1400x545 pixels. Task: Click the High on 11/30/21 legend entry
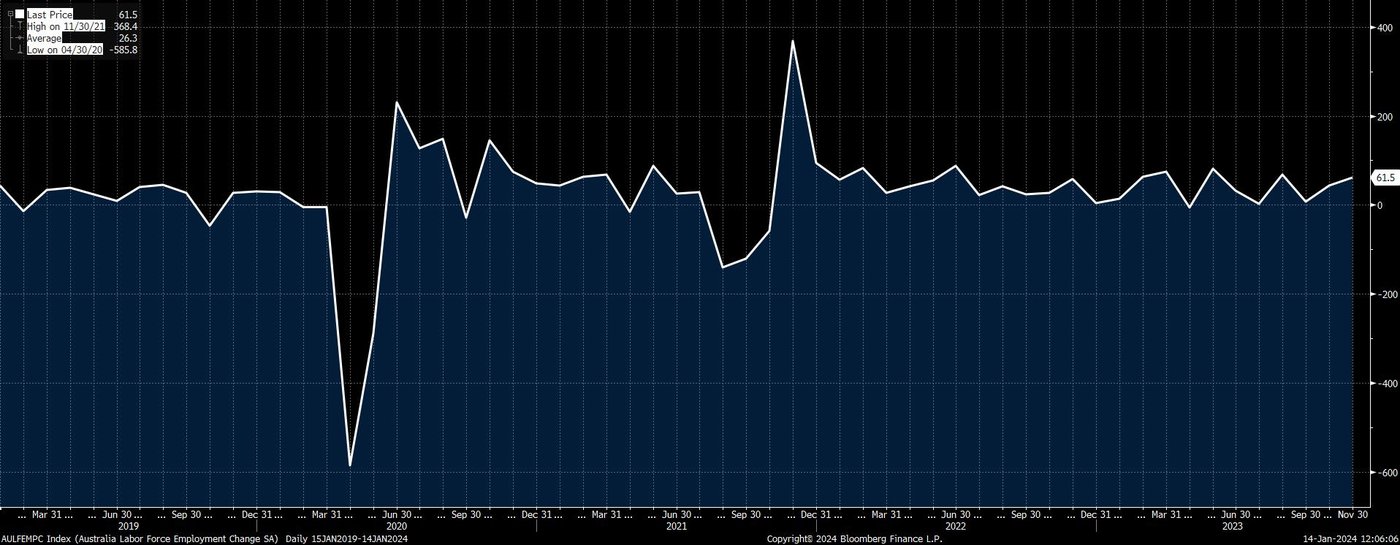coord(65,26)
